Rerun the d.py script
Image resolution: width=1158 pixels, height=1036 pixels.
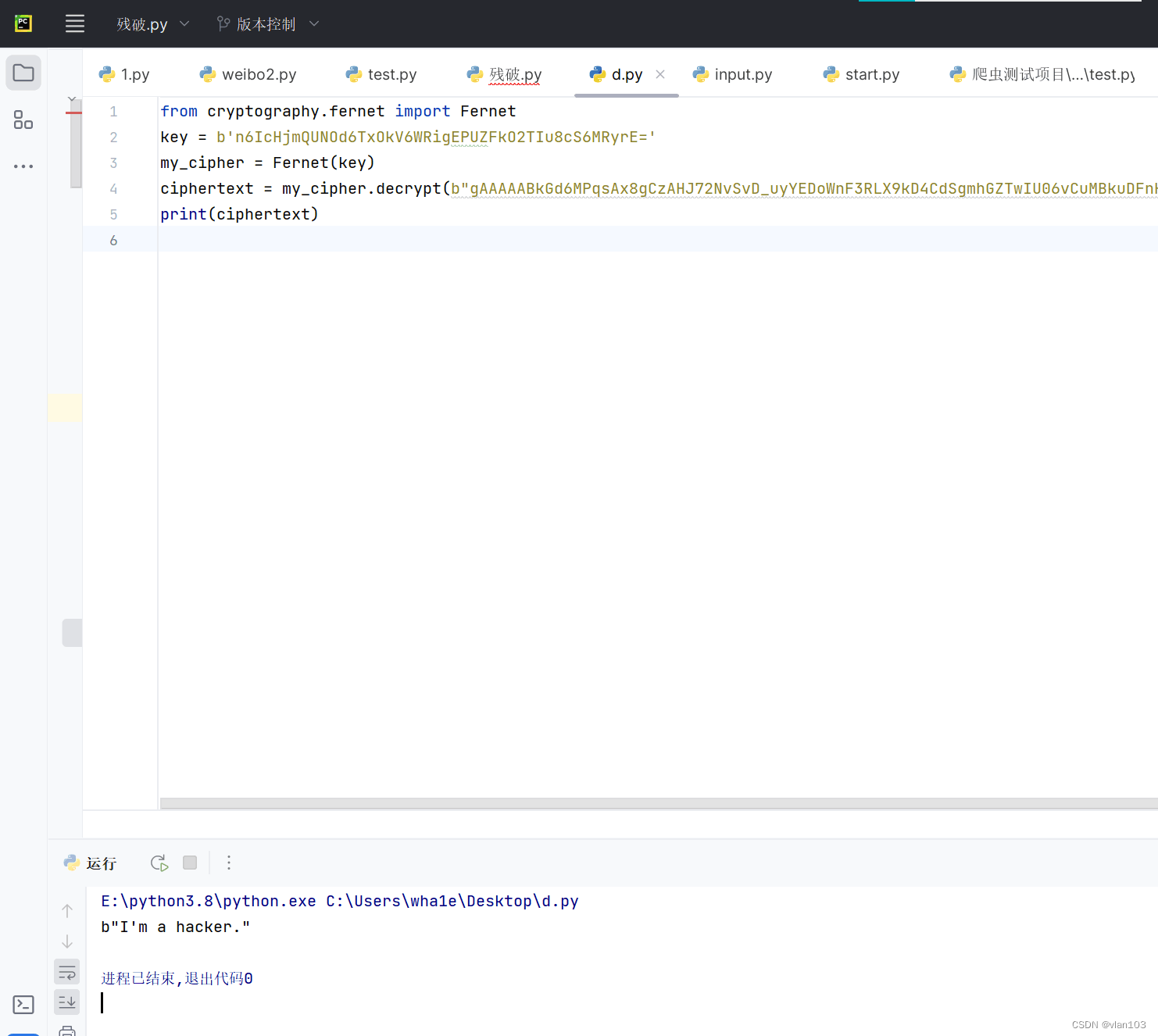[x=159, y=863]
